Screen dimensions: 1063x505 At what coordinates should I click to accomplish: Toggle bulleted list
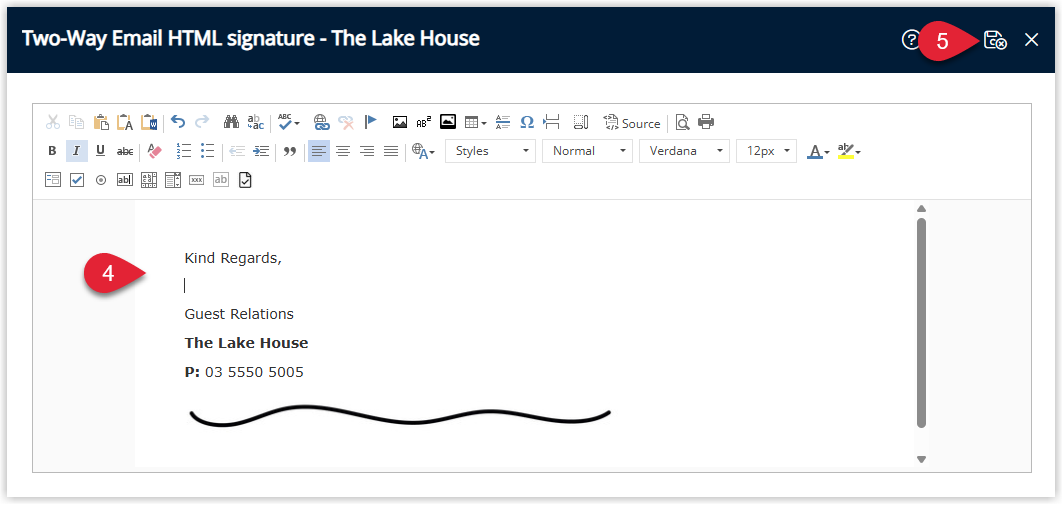pyautogui.click(x=208, y=151)
